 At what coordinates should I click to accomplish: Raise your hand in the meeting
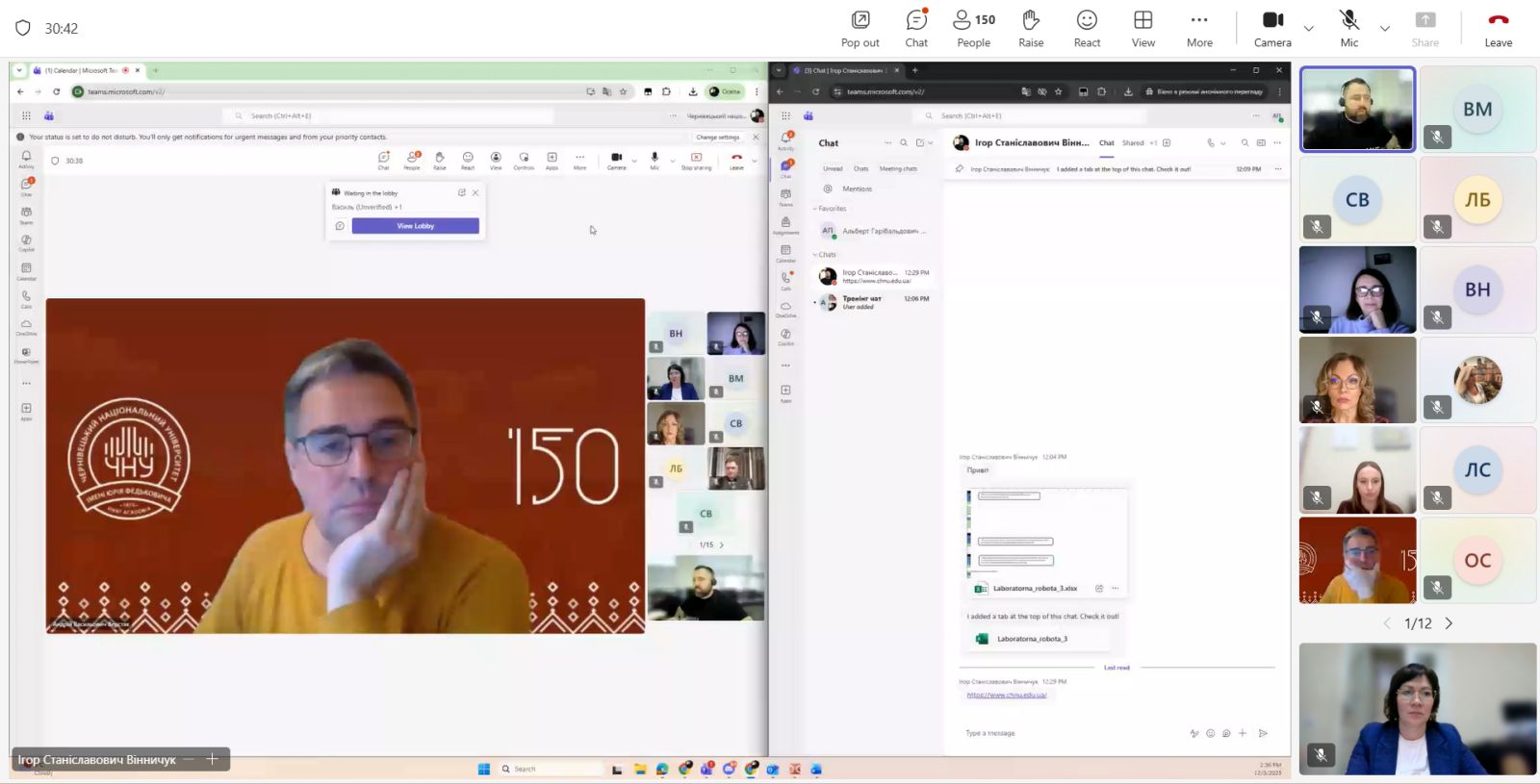click(x=1031, y=29)
